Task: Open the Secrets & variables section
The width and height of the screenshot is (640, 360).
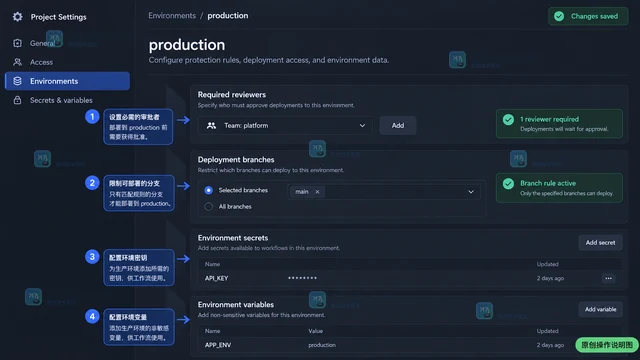Action: point(67,100)
